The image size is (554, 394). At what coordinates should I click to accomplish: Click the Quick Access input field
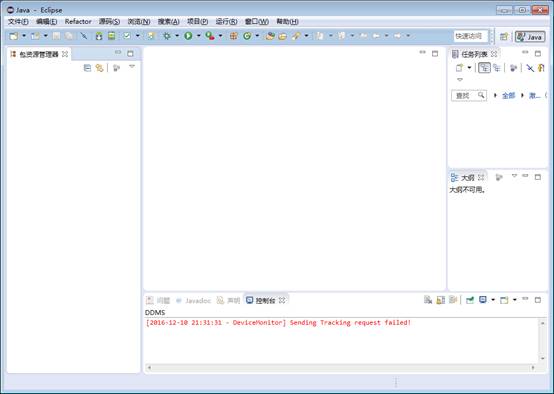(x=471, y=36)
